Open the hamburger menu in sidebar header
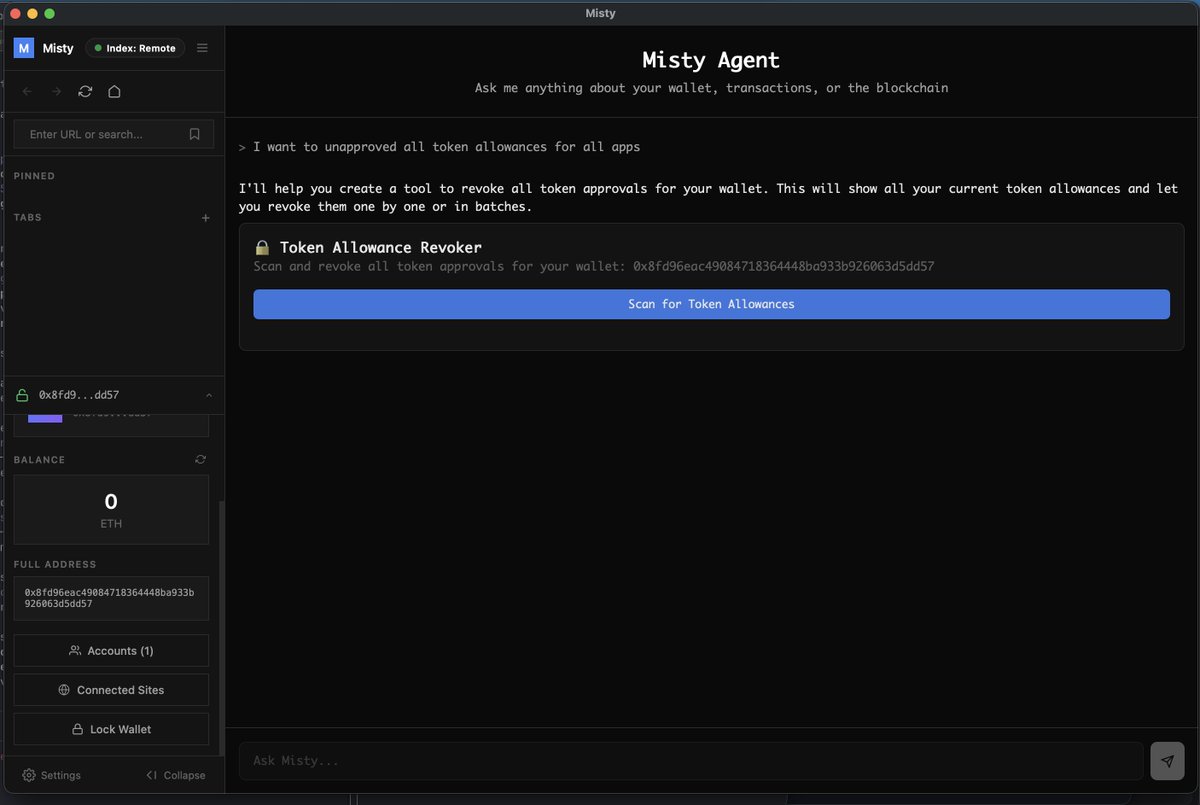Image resolution: width=1200 pixels, height=805 pixels. pyautogui.click(x=202, y=48)
